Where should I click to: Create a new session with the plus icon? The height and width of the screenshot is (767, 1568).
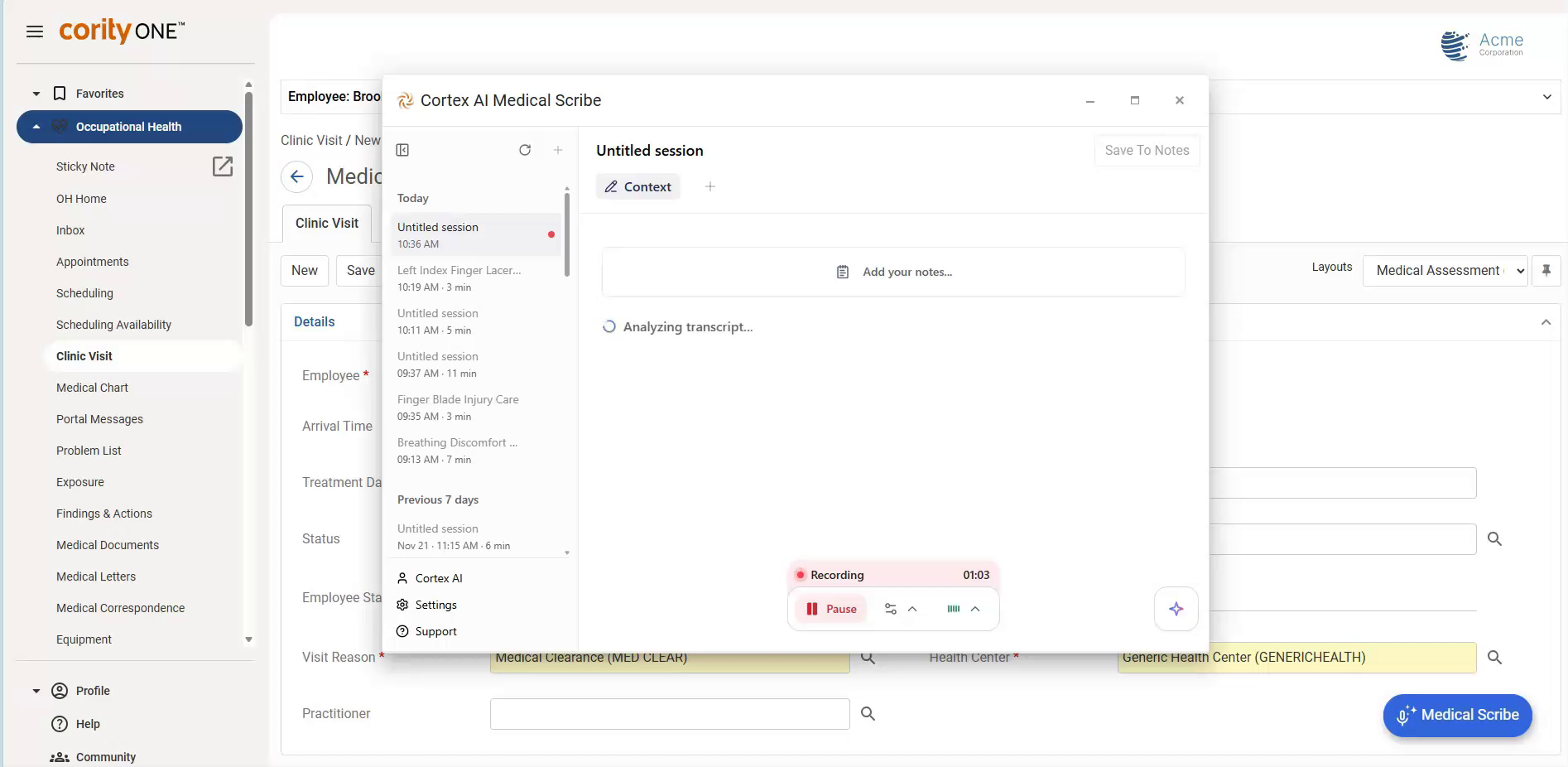pos(558,150)
